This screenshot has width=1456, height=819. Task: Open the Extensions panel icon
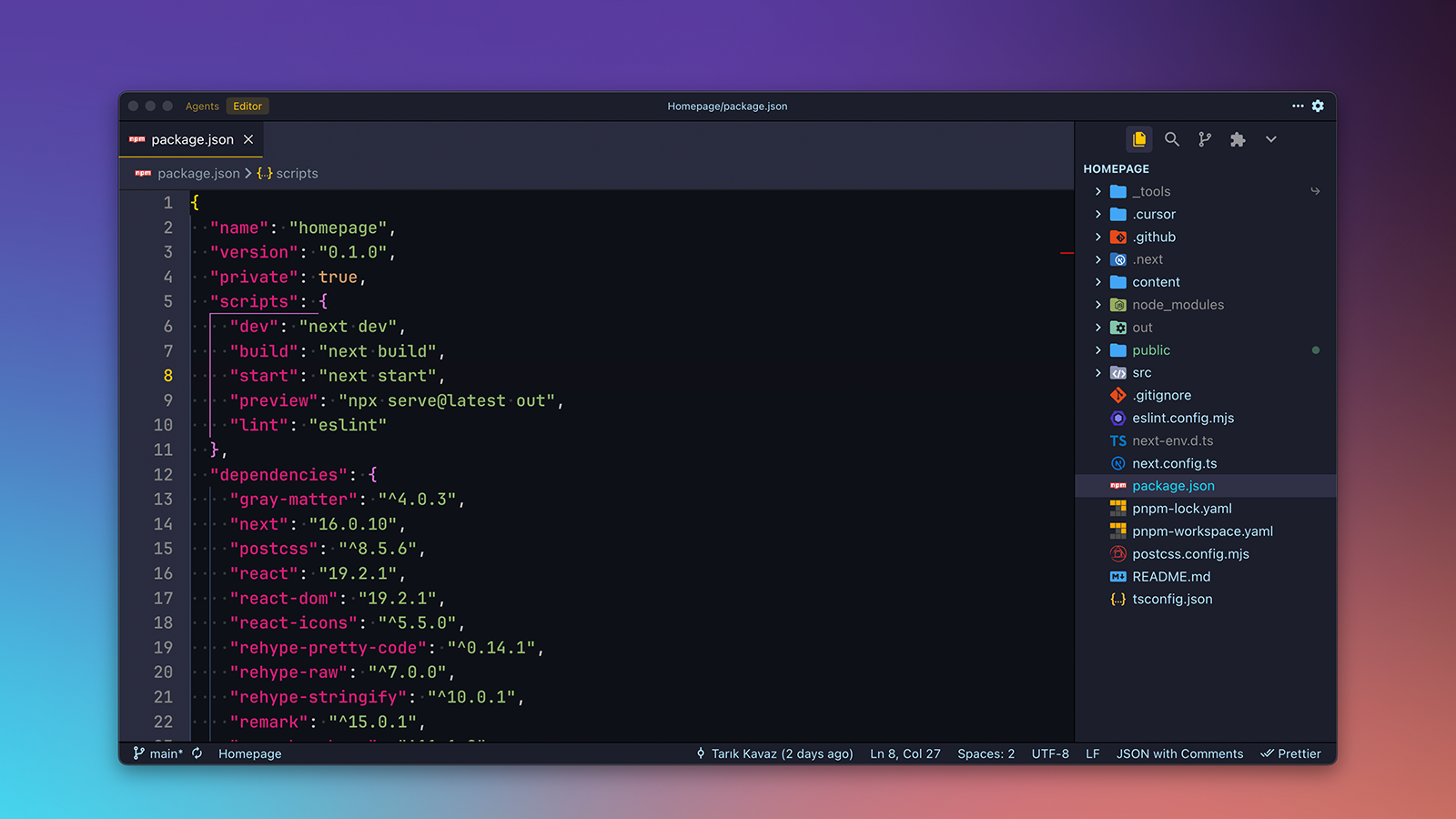coord(1238,139)
